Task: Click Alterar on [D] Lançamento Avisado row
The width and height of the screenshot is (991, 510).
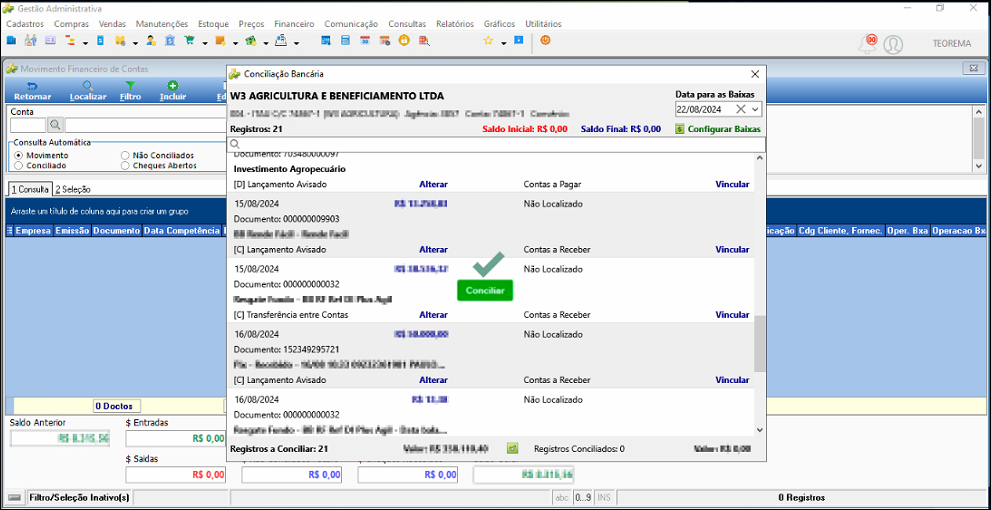Action: pos(434,185)
